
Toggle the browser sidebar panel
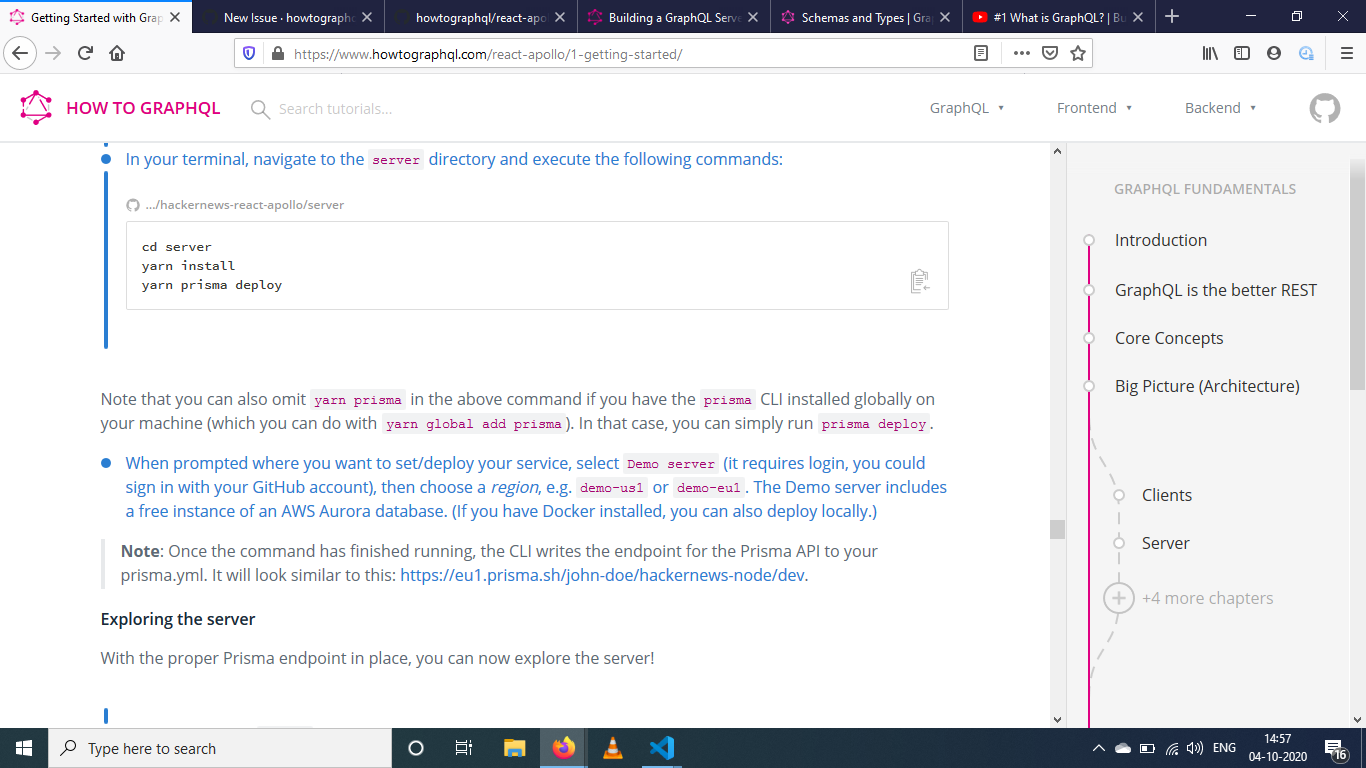coord(1241,53)
